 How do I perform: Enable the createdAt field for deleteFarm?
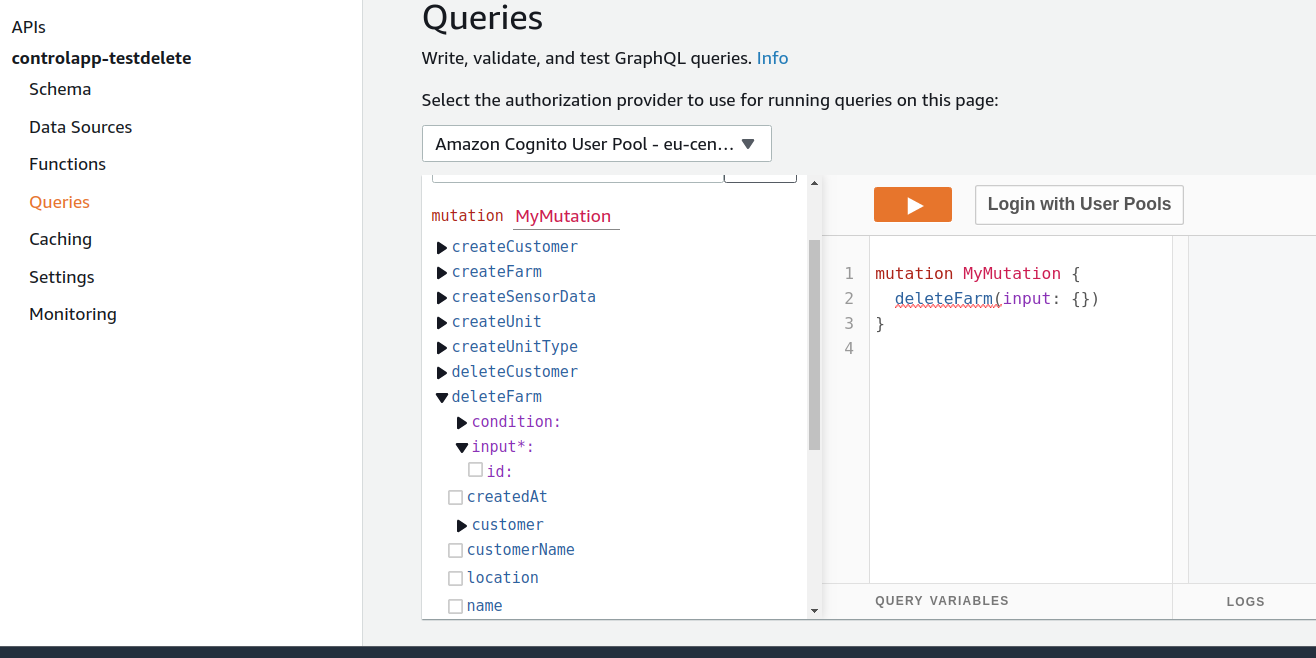coord(456,497)
